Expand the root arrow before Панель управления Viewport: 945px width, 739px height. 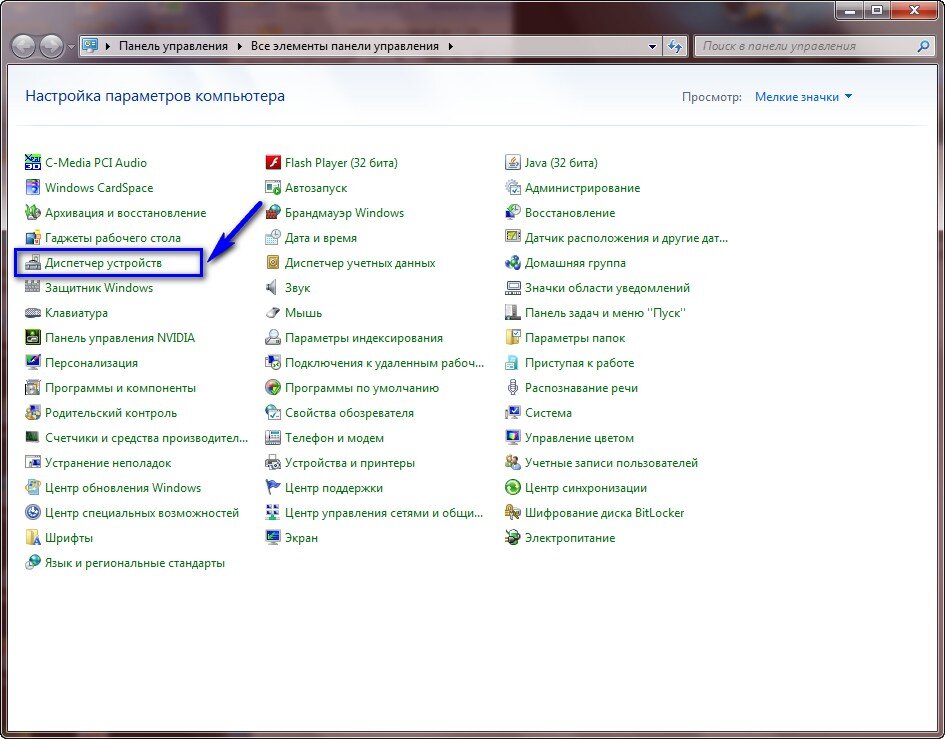[x=108, y=46]
